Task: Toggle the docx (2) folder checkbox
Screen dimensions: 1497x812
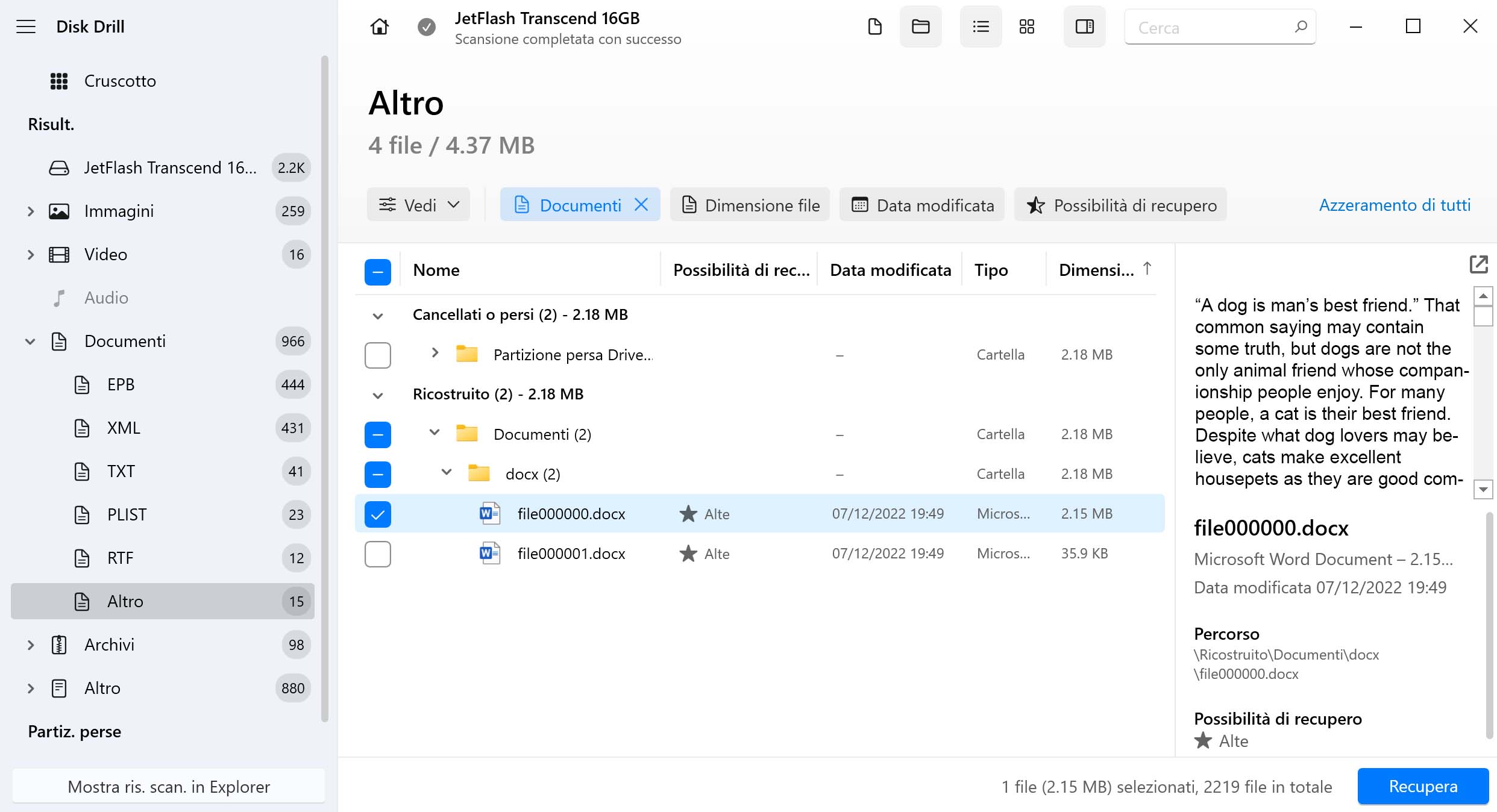Action: 378,474
